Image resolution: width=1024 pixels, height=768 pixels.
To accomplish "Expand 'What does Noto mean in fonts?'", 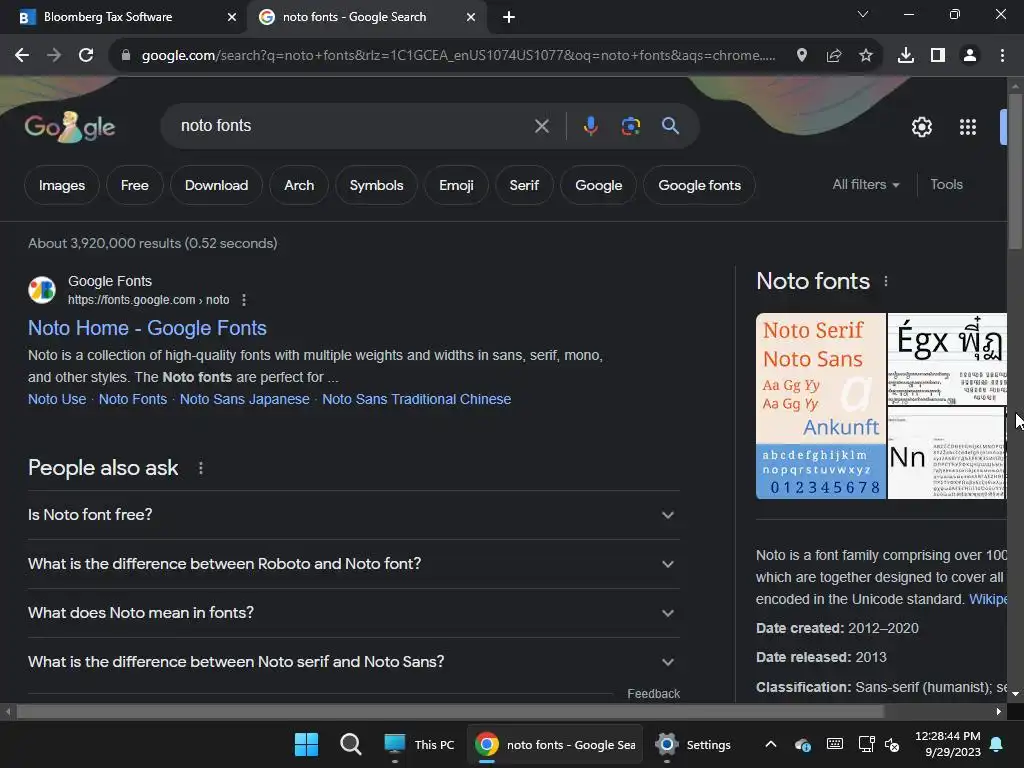I will click(x=353, y=613).
